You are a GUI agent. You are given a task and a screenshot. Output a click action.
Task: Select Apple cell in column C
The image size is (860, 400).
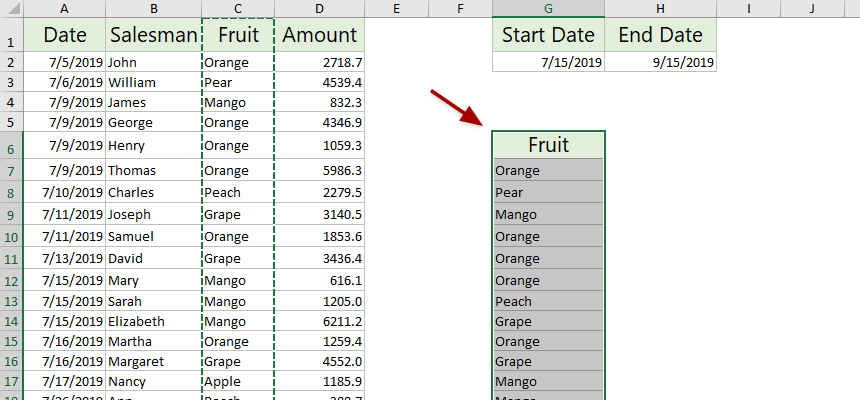pyautogui.click(x=238, y=381)
